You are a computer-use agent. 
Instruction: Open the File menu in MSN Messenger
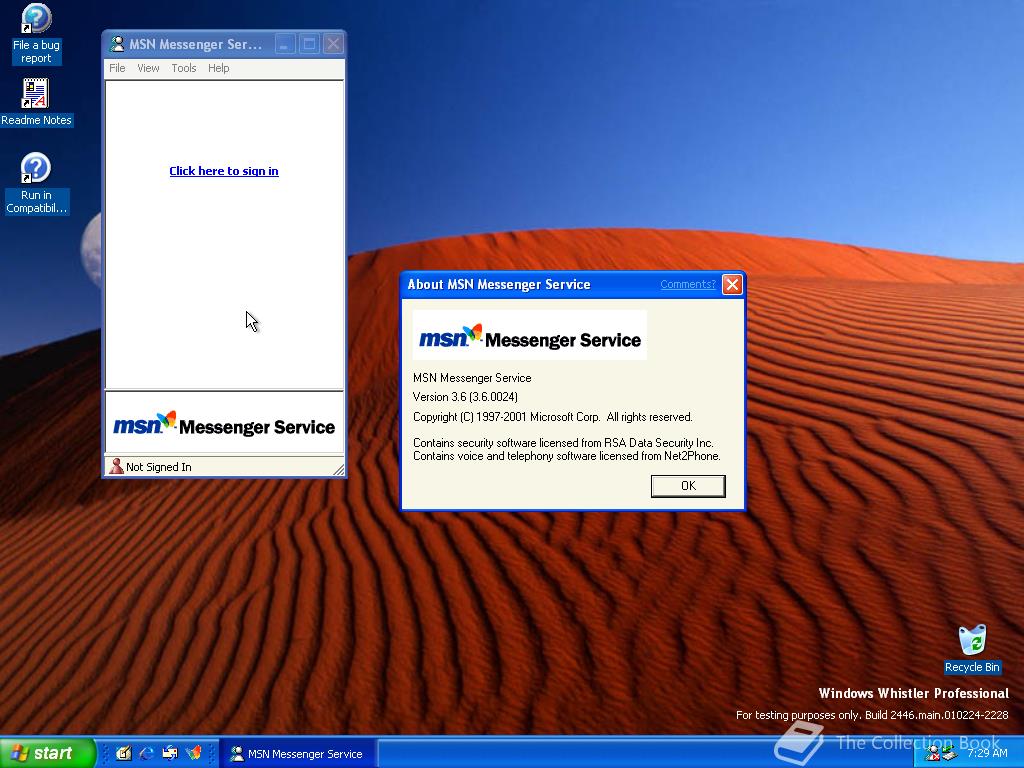(117, 68)
